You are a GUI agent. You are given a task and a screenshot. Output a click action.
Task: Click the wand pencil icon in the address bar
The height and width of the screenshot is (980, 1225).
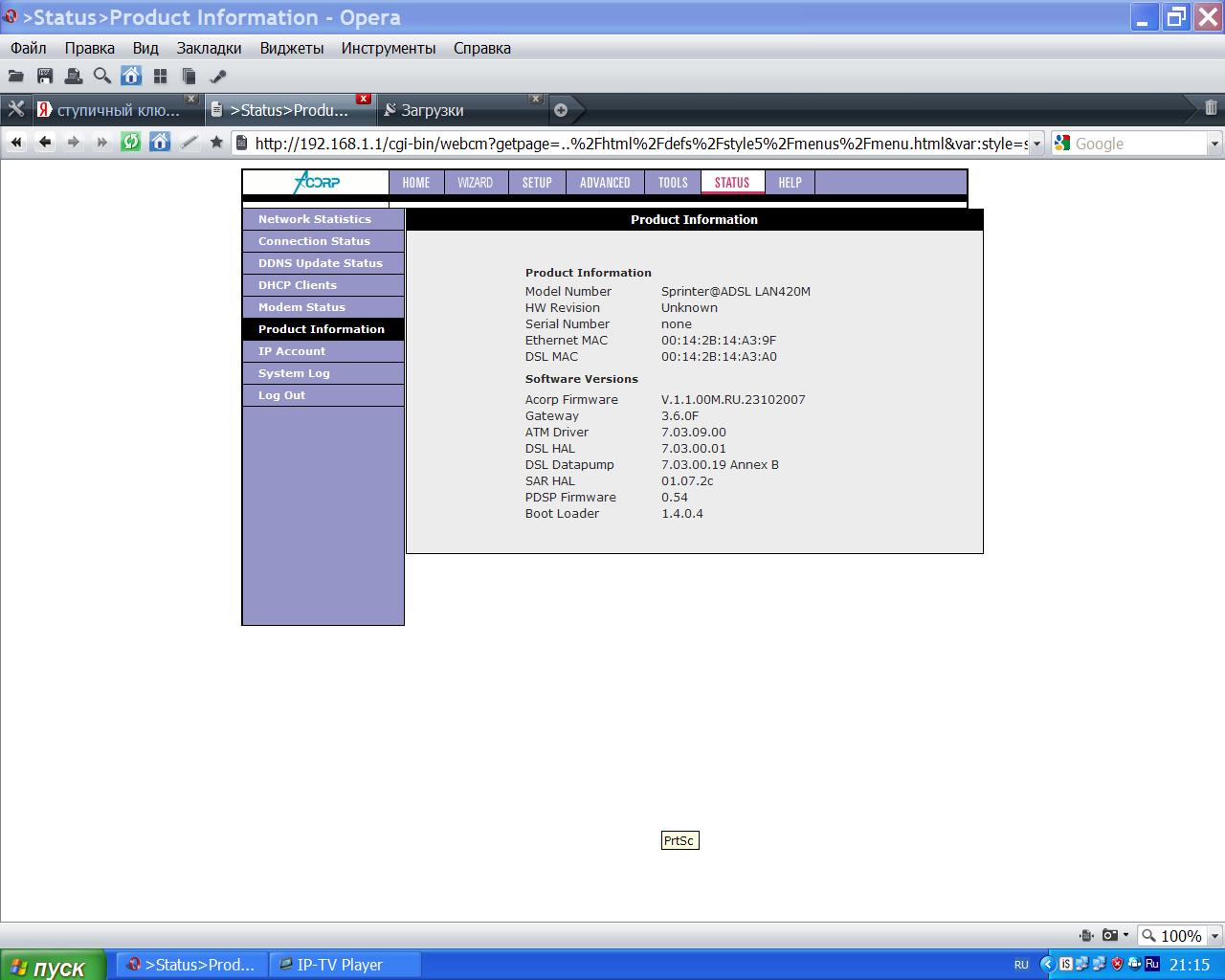[189, 143]
